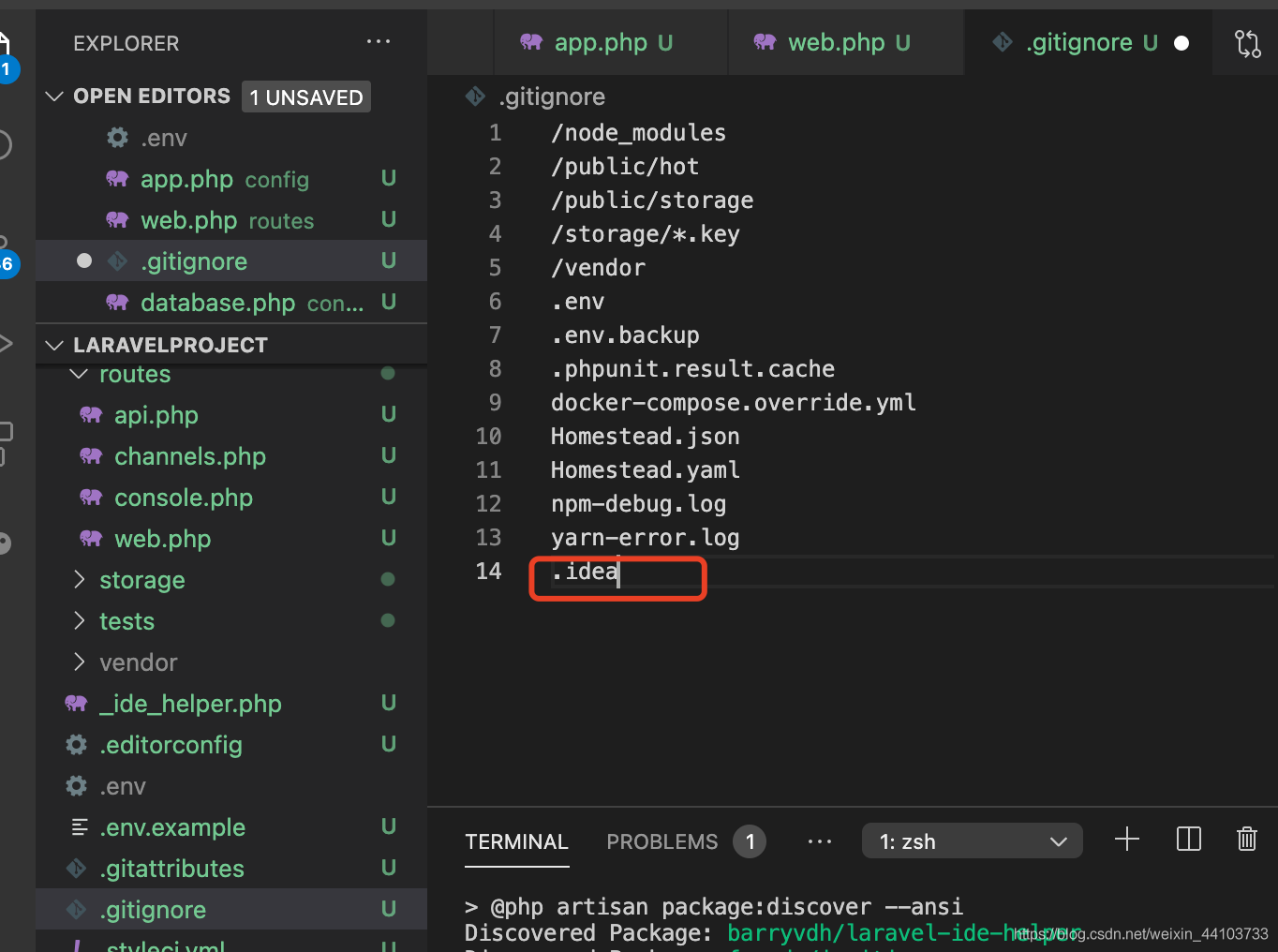Switch to the web.php editor tab
Screen dimensions: 1278x952
point(846,42)
